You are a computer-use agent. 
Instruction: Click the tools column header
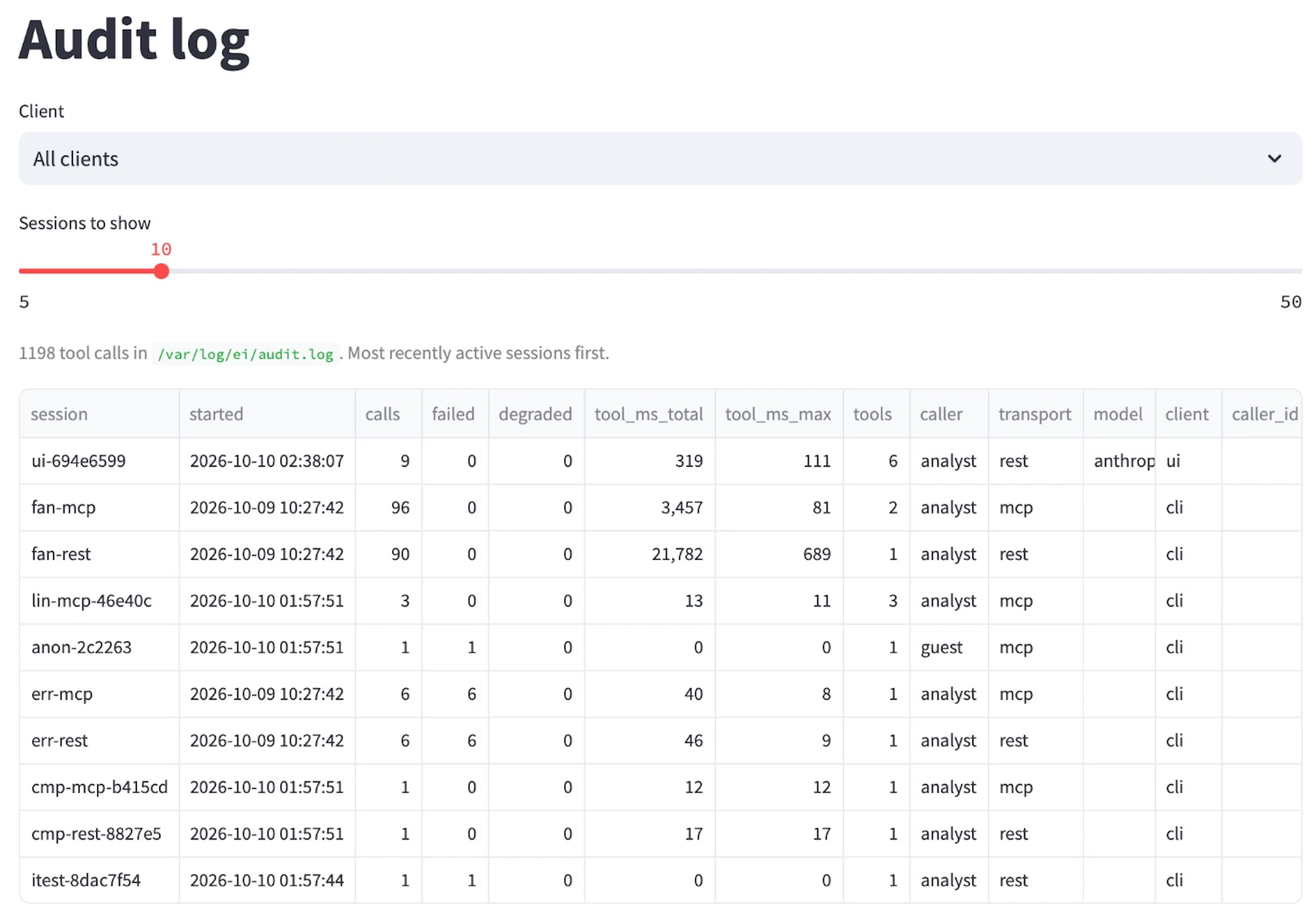point(877,414)
